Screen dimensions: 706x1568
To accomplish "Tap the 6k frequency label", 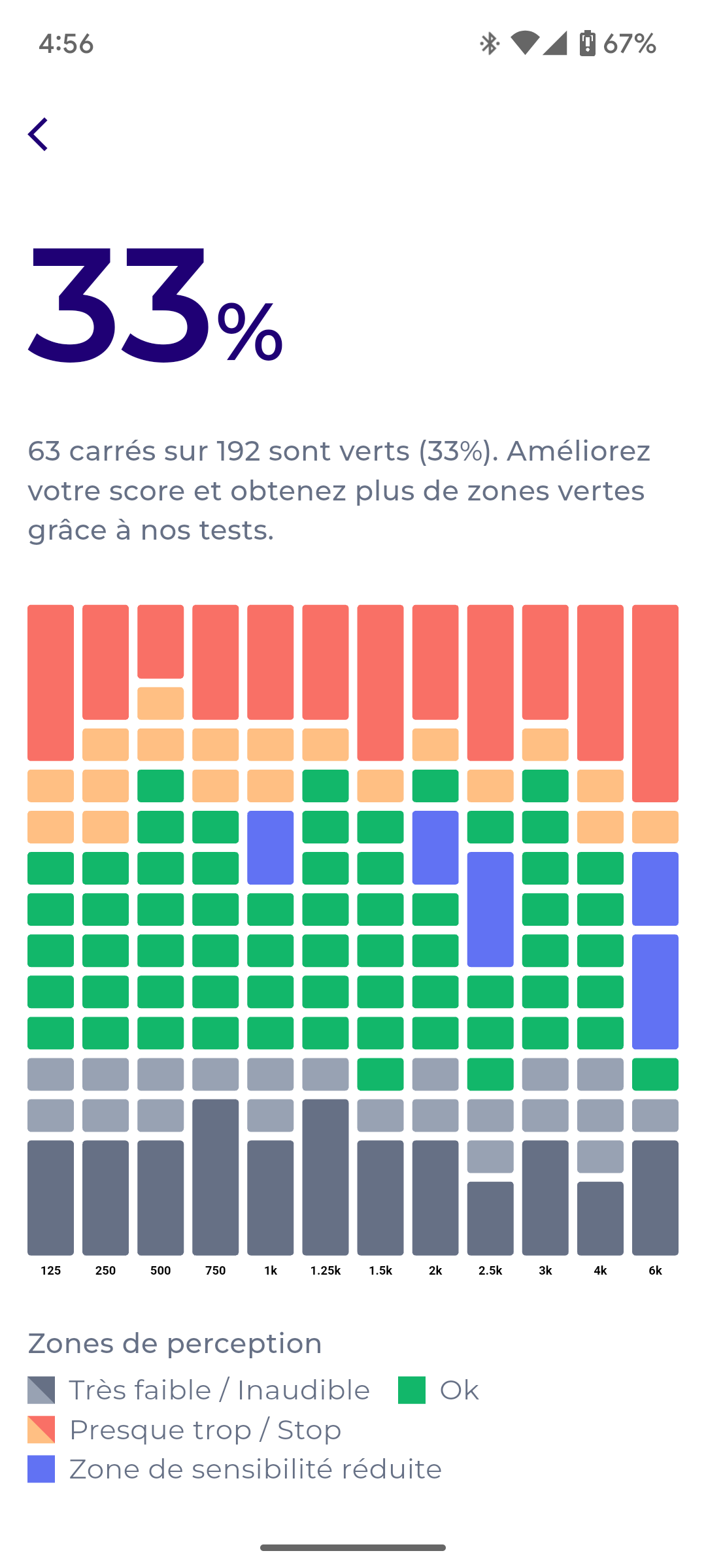I will point(654,1269).
